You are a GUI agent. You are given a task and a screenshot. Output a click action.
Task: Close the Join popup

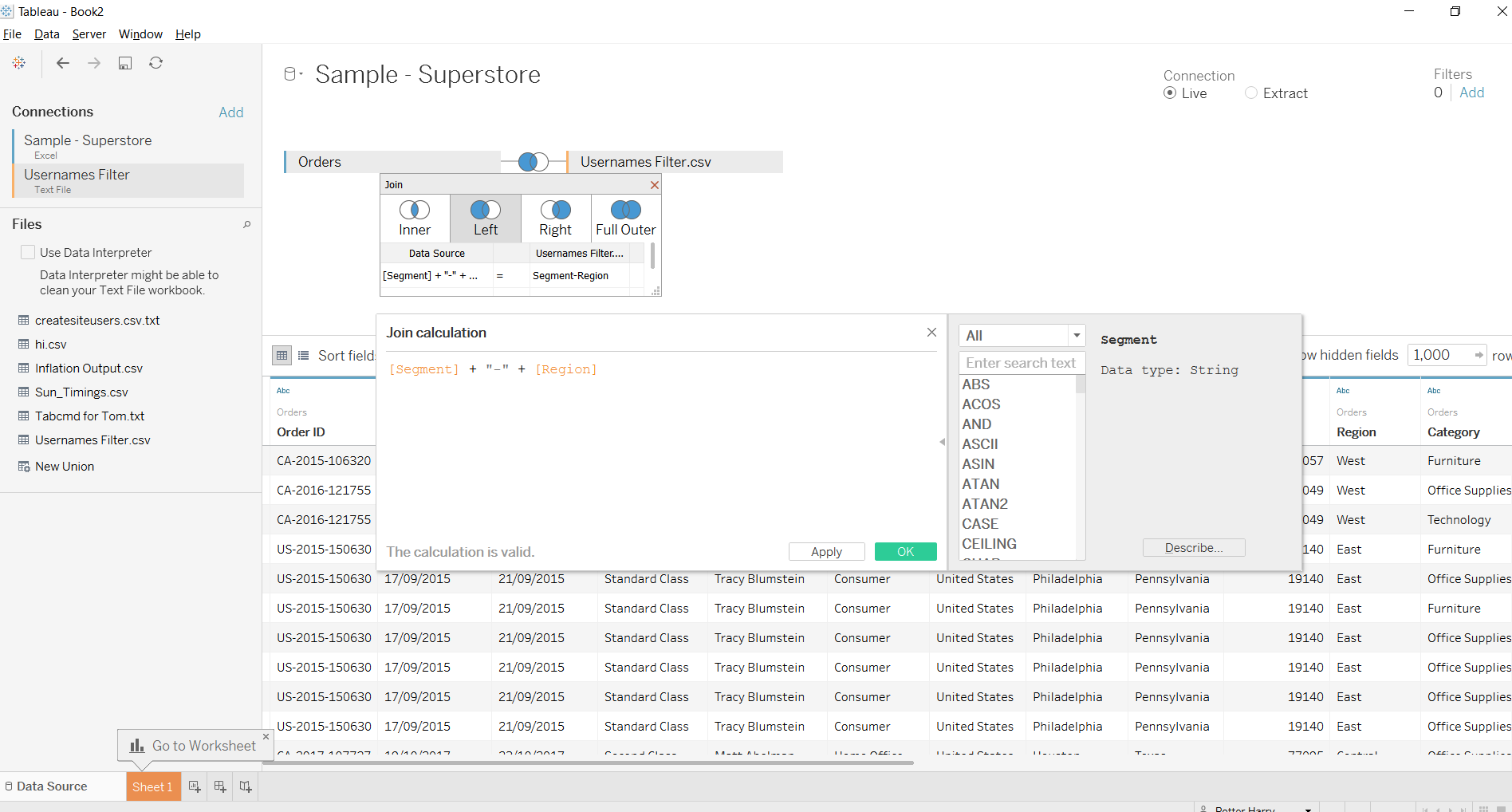(x=655, y=185)
